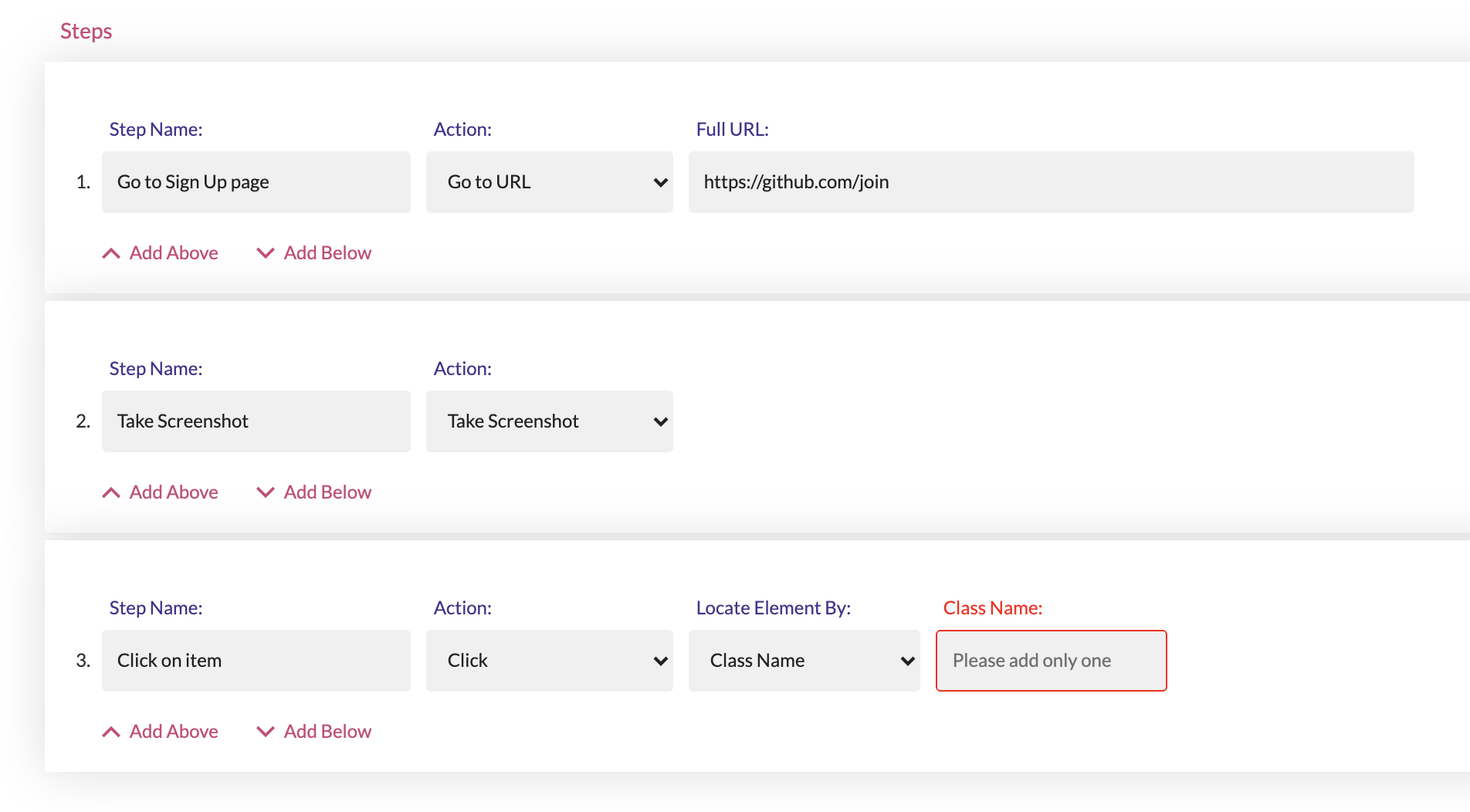This screenshot has height=812, width=1470.
Task: Click the Step Name field labeled Click on item
Action: [x=256, y=661]
